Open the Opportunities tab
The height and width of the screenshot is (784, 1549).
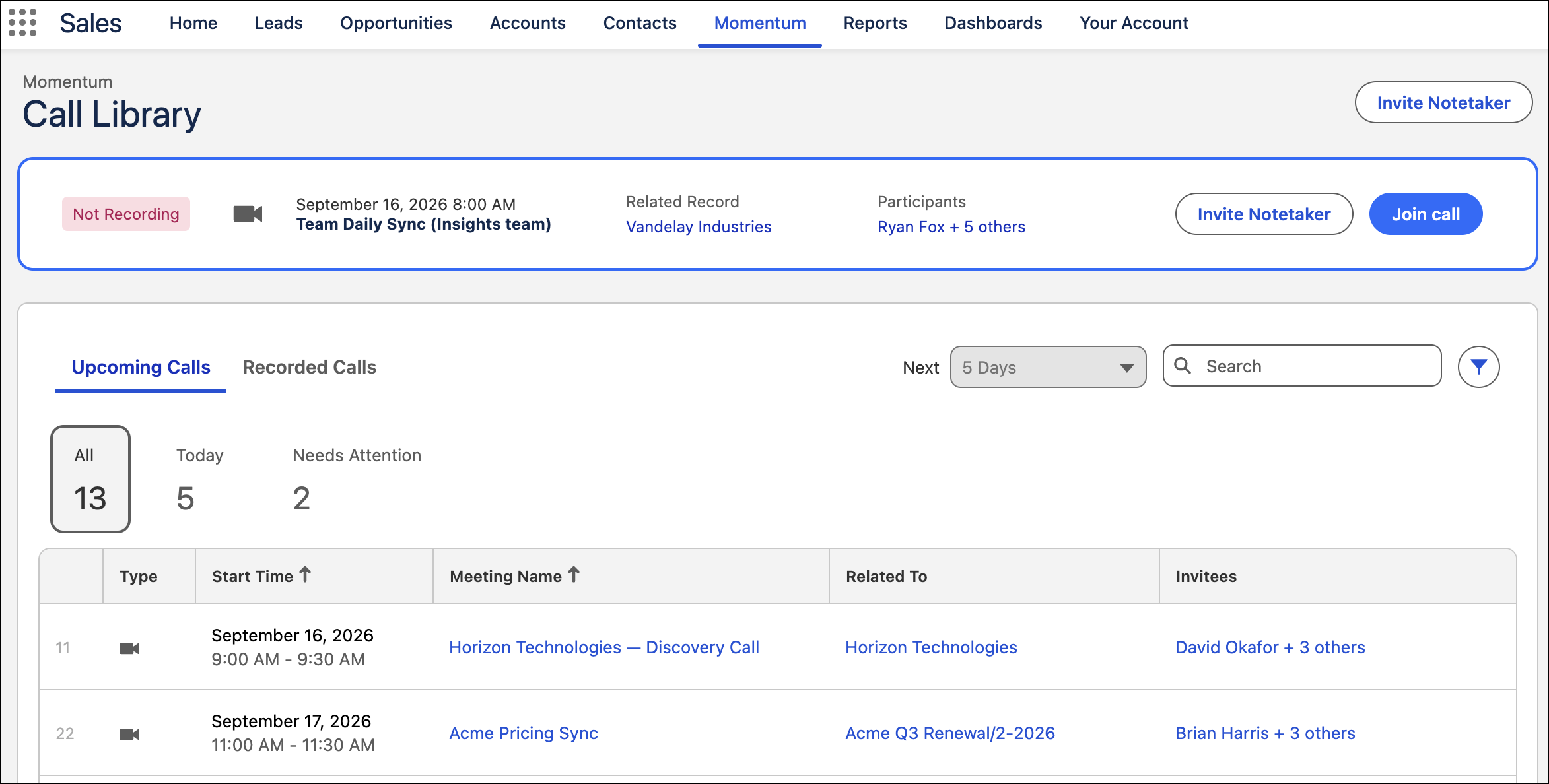coord(396,23)
